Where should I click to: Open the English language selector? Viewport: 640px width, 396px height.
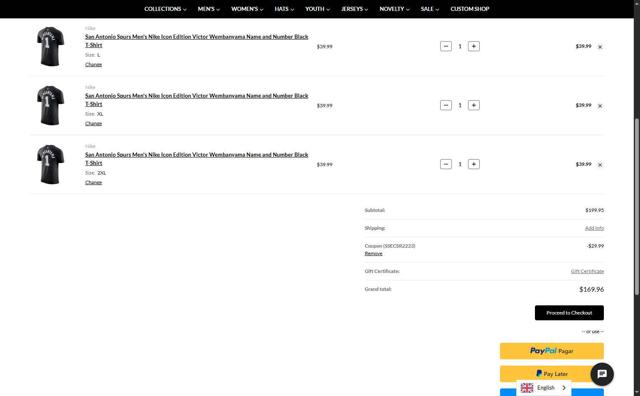(544, 387)
